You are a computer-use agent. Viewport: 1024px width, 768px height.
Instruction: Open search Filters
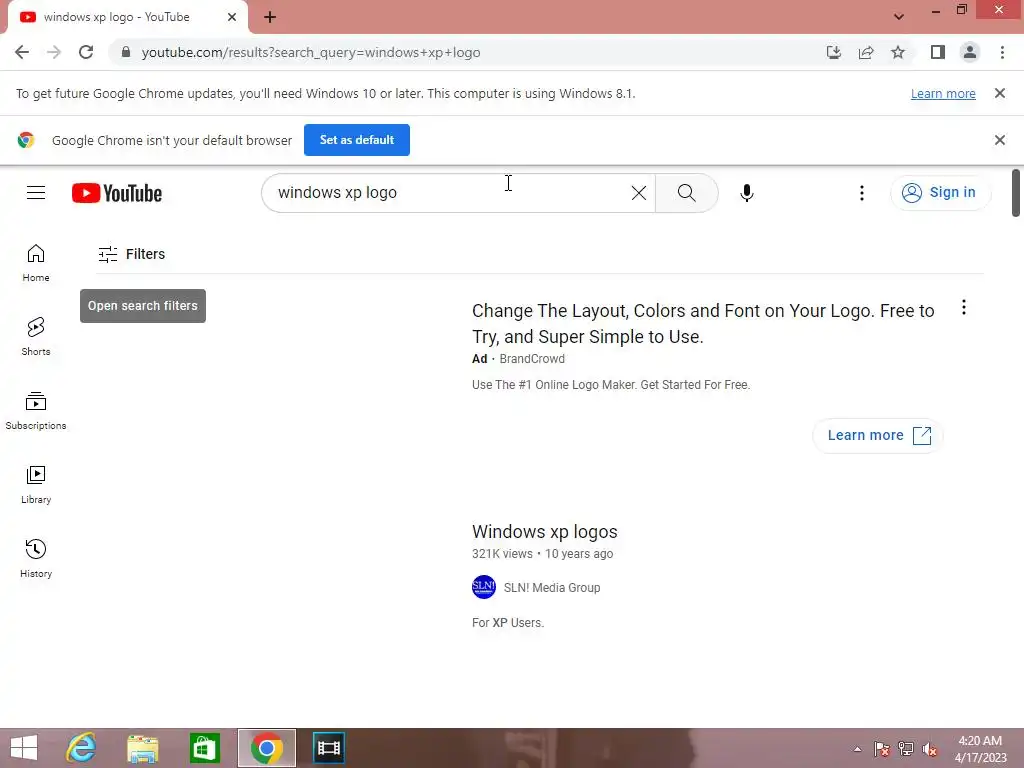click(131, 254)
